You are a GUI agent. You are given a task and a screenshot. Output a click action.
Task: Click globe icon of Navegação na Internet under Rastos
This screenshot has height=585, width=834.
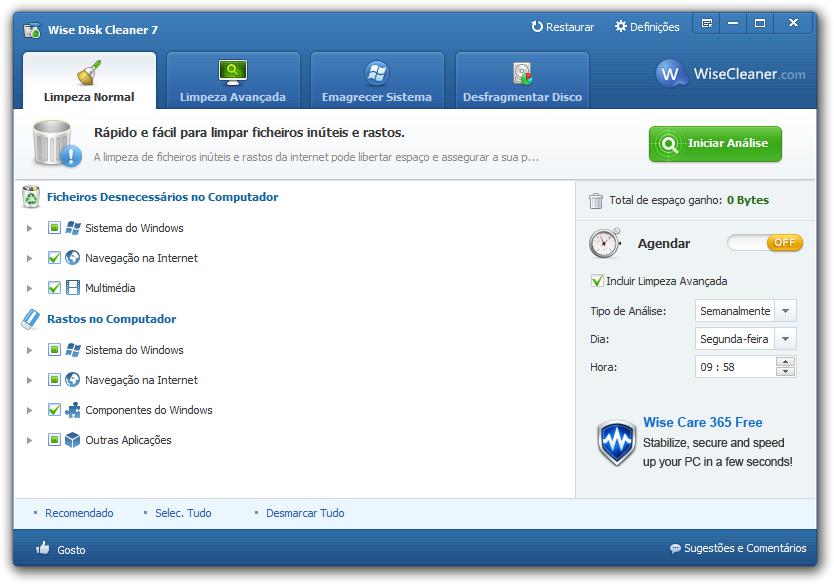[72, 380]
